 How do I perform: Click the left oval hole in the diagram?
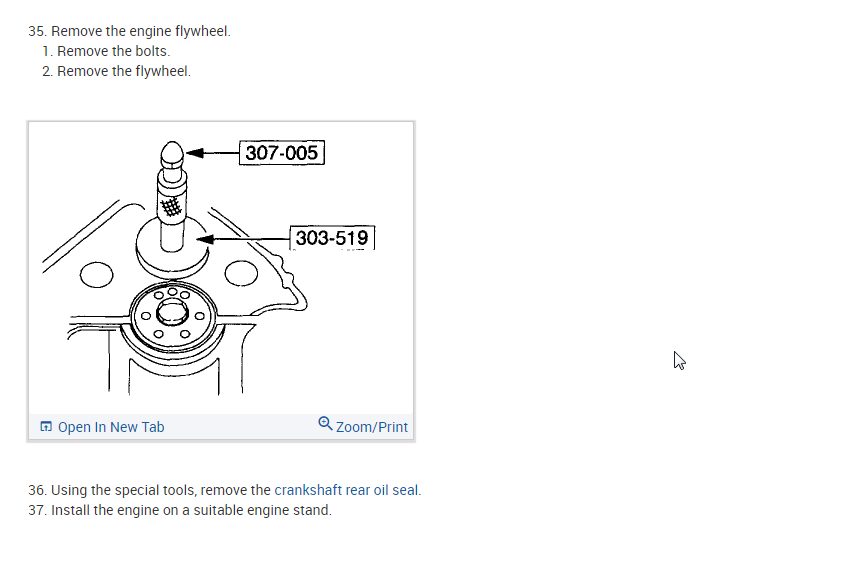(97, 275)
